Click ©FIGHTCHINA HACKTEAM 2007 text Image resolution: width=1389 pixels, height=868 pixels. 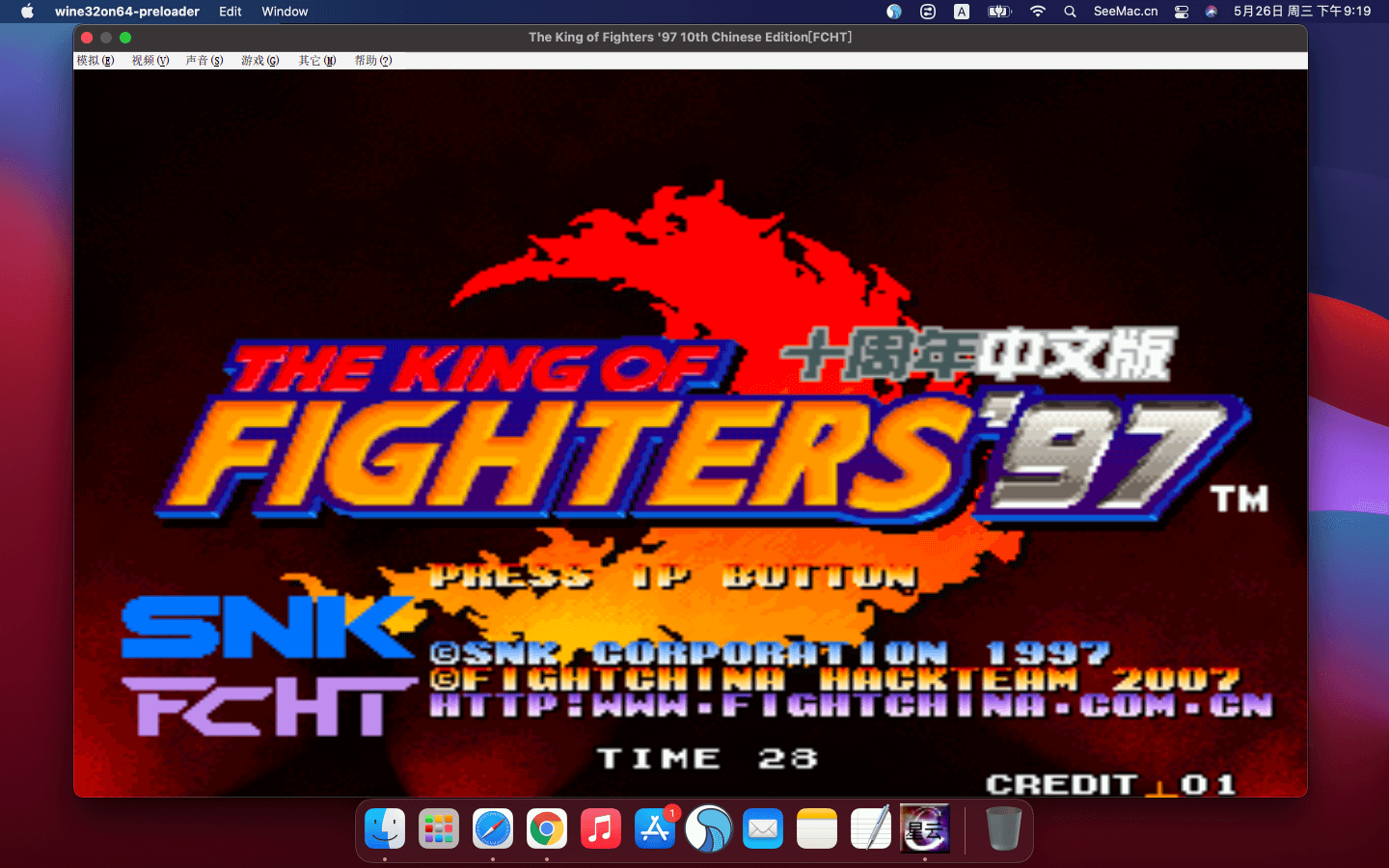point(834,680)
